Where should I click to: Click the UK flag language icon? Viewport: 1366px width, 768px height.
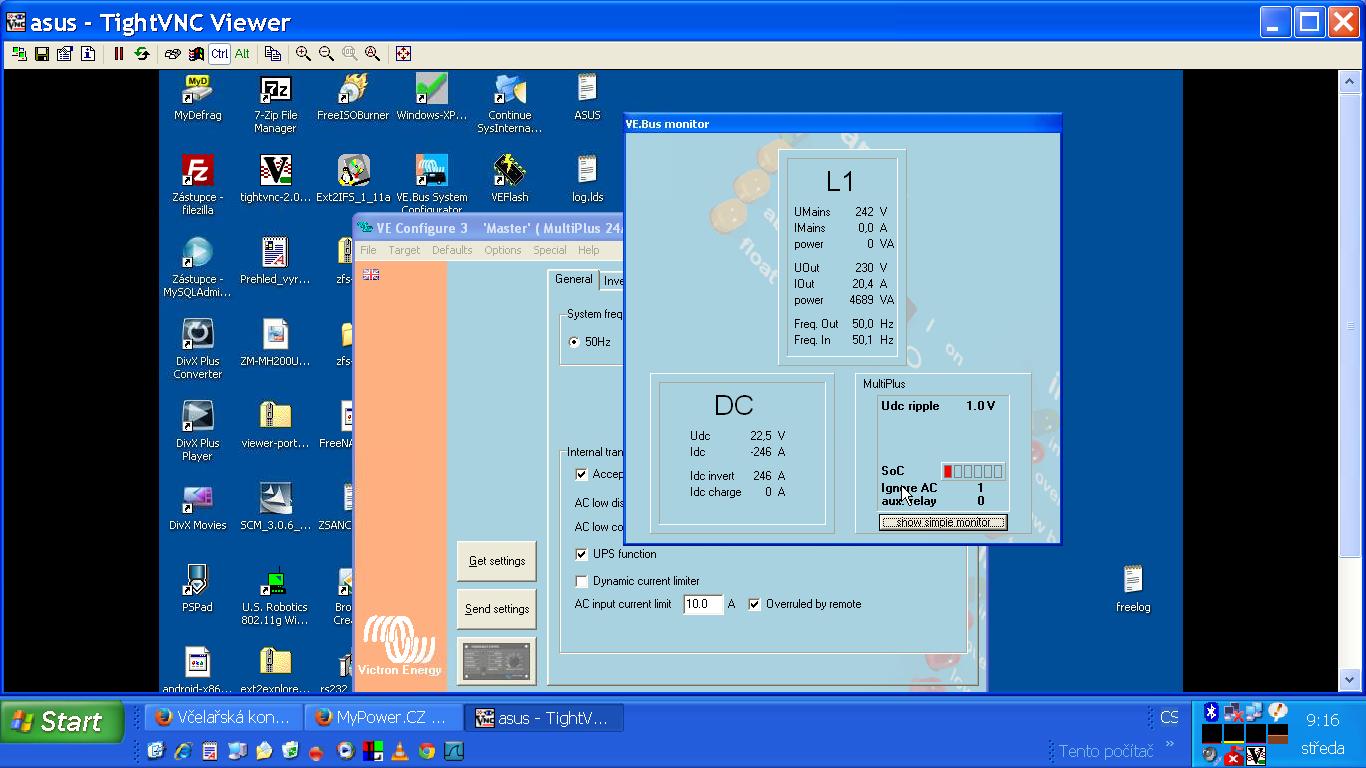371,274
